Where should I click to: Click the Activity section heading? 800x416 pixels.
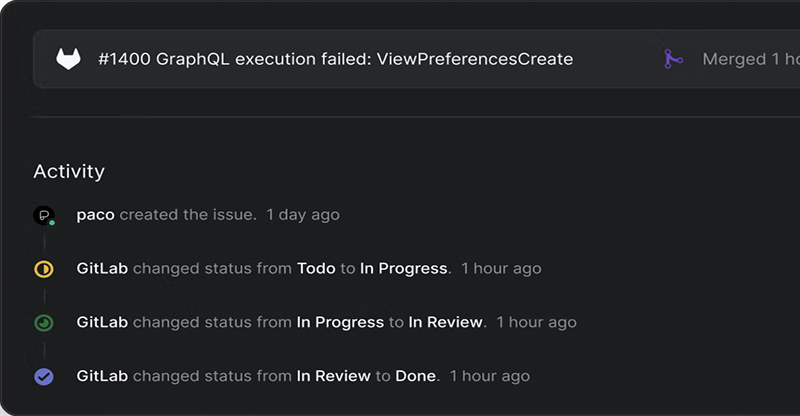(69, 172)
